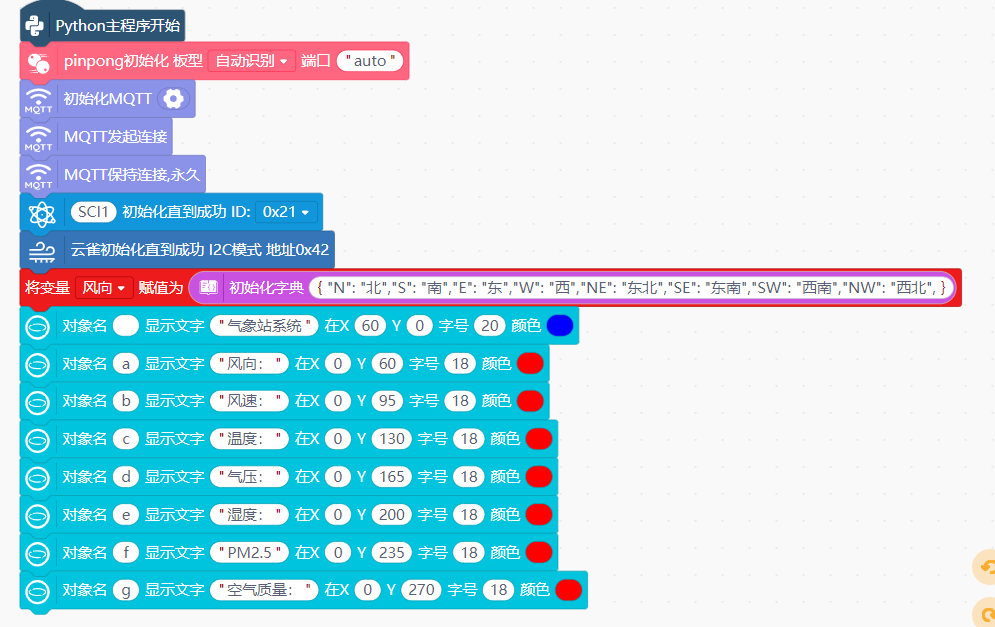Click the Wi-Fi icon on MQTT发起连接 block
Viewport: 995px width, 627px height.
point(38,136)
